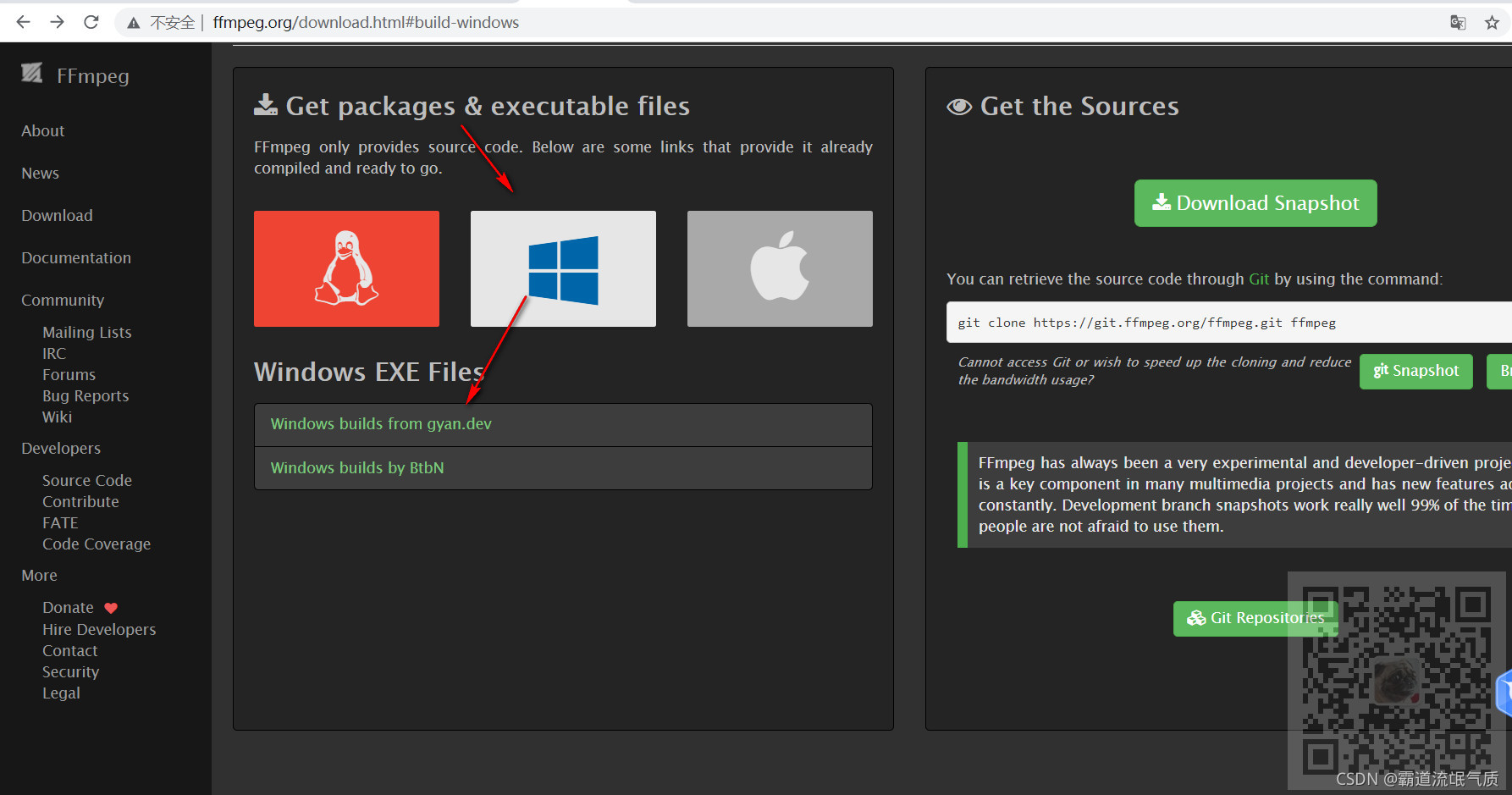
Task: Click the git Snapshot button
Action: (x=1415, y=371)
